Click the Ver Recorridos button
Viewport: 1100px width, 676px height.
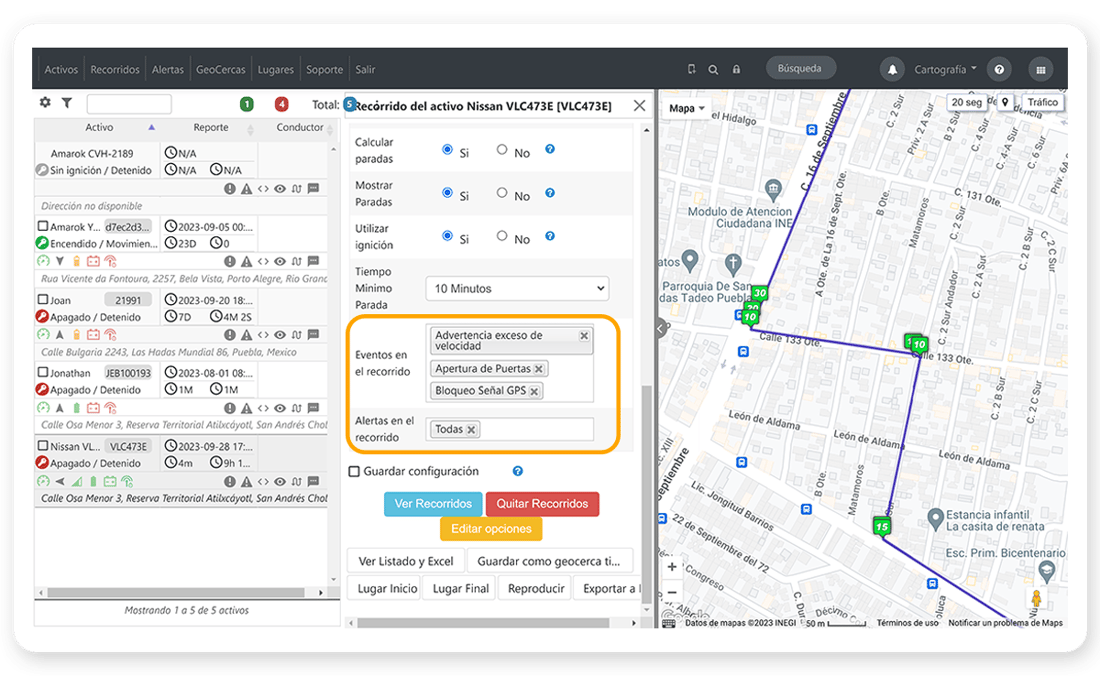coord(433,503)
